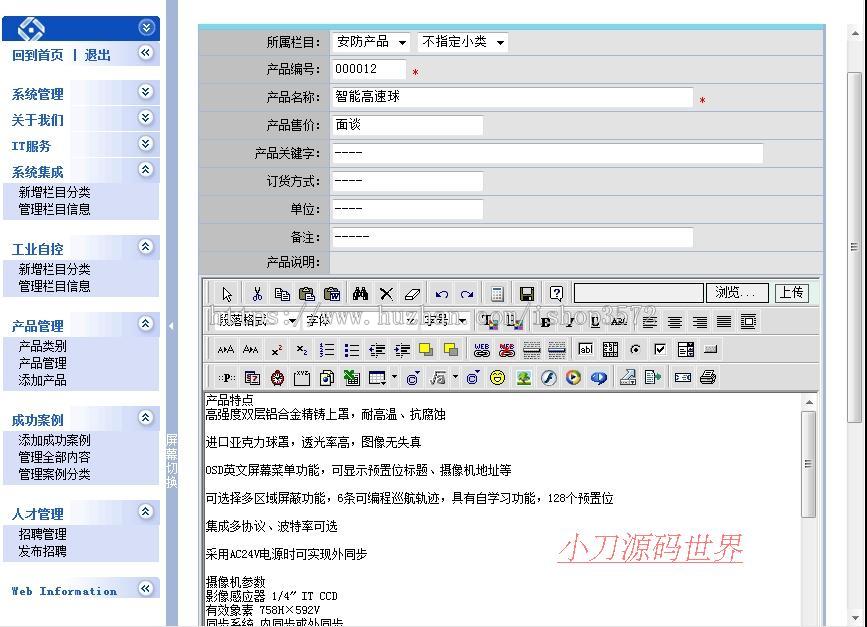Click the numbered list icon
This screenshot has width=867, height=627.
pyautogui.click(x=327, y=349)
